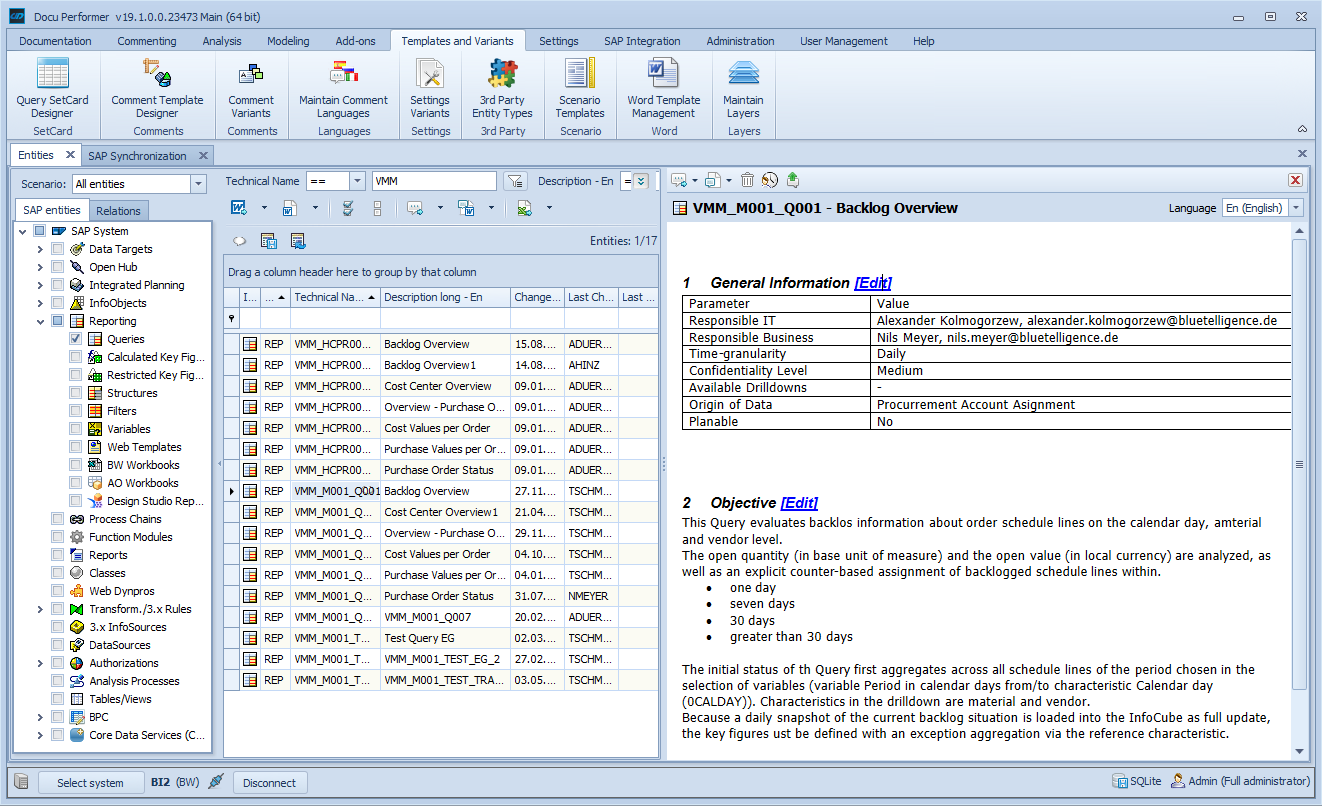Screen dimensions: 1322x806
Task: Switch to the SAP Synchronization tab
Action: pos(137,156)
